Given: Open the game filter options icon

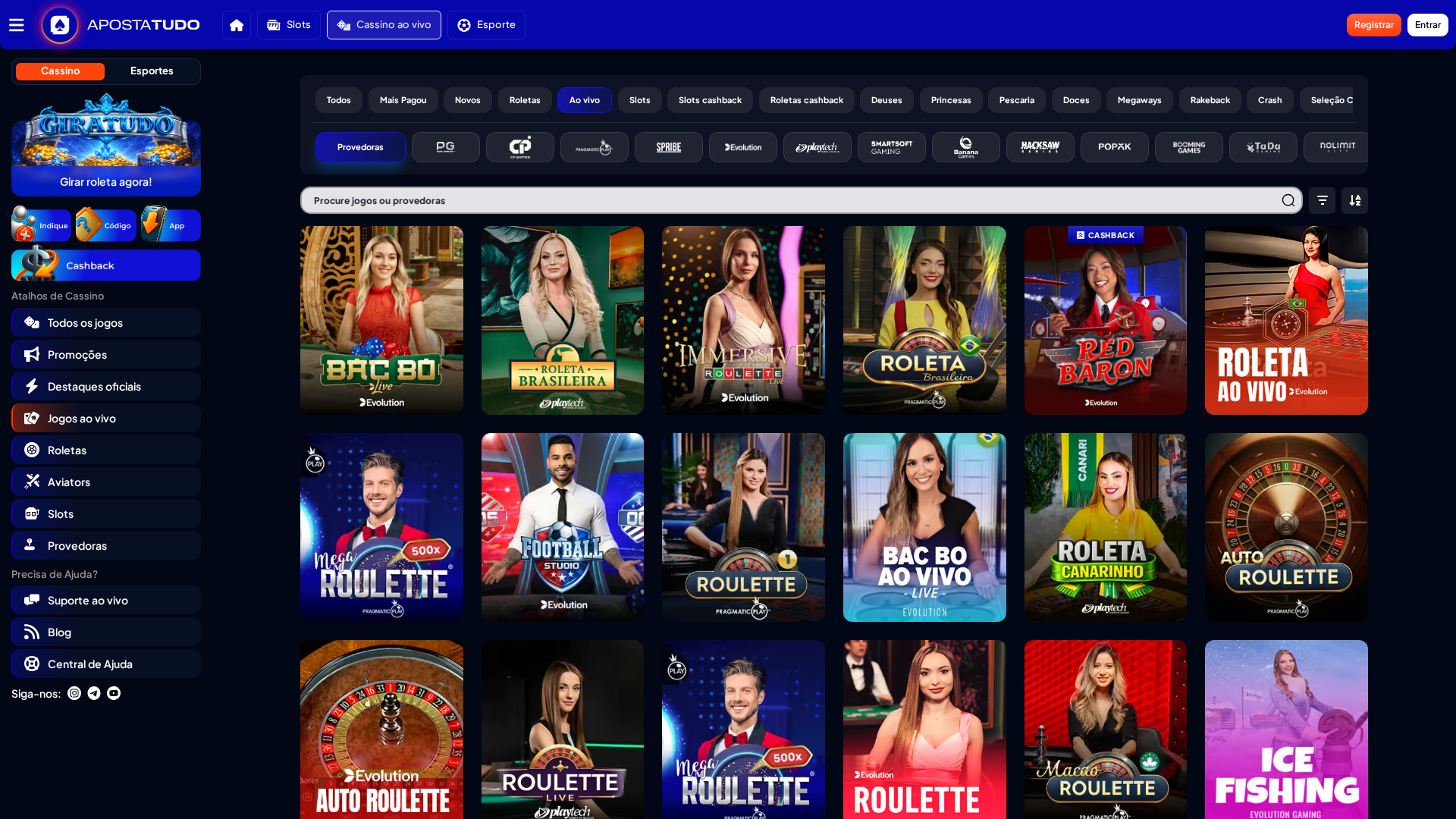Looking at the screenshot, I should pos(1323,200).
